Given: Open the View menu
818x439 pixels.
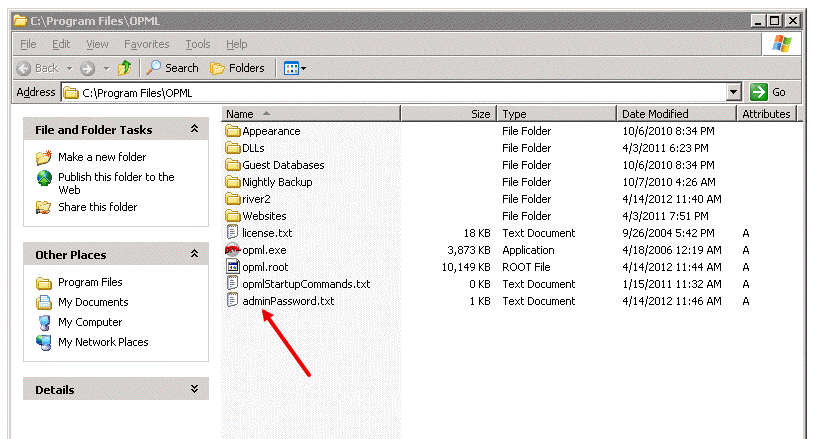Looking at the screenshot, I should pyautogui.click(x=97, y=44).
